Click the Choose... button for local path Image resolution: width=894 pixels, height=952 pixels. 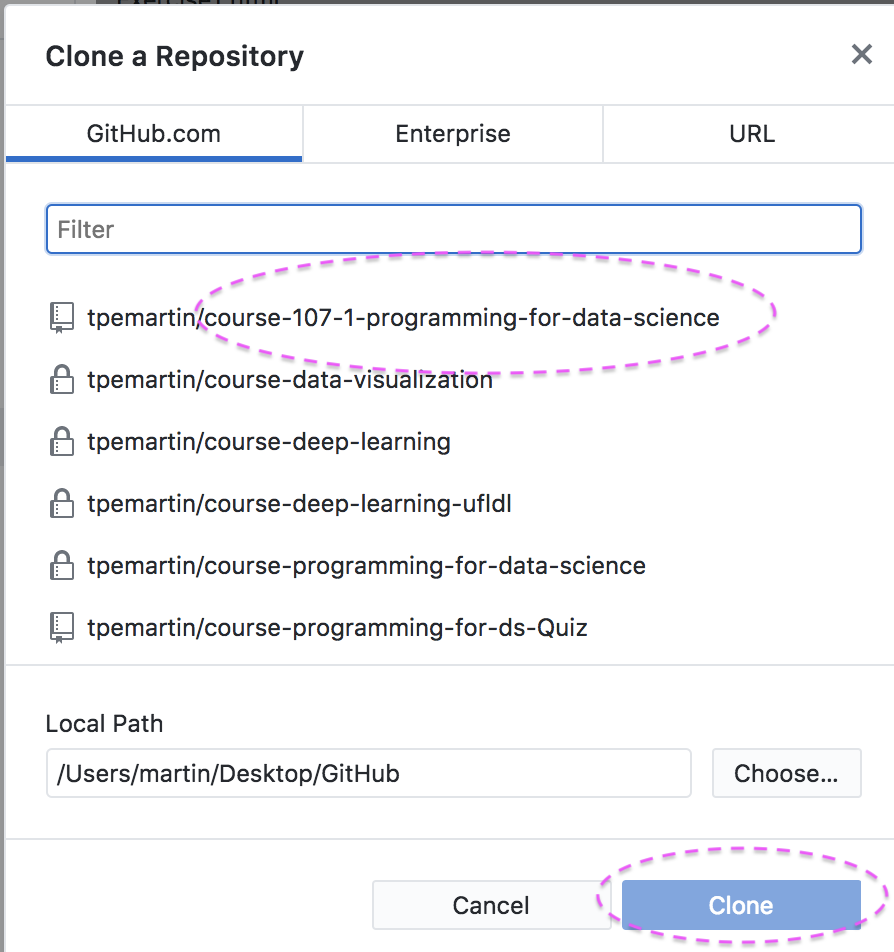point(787,773)
